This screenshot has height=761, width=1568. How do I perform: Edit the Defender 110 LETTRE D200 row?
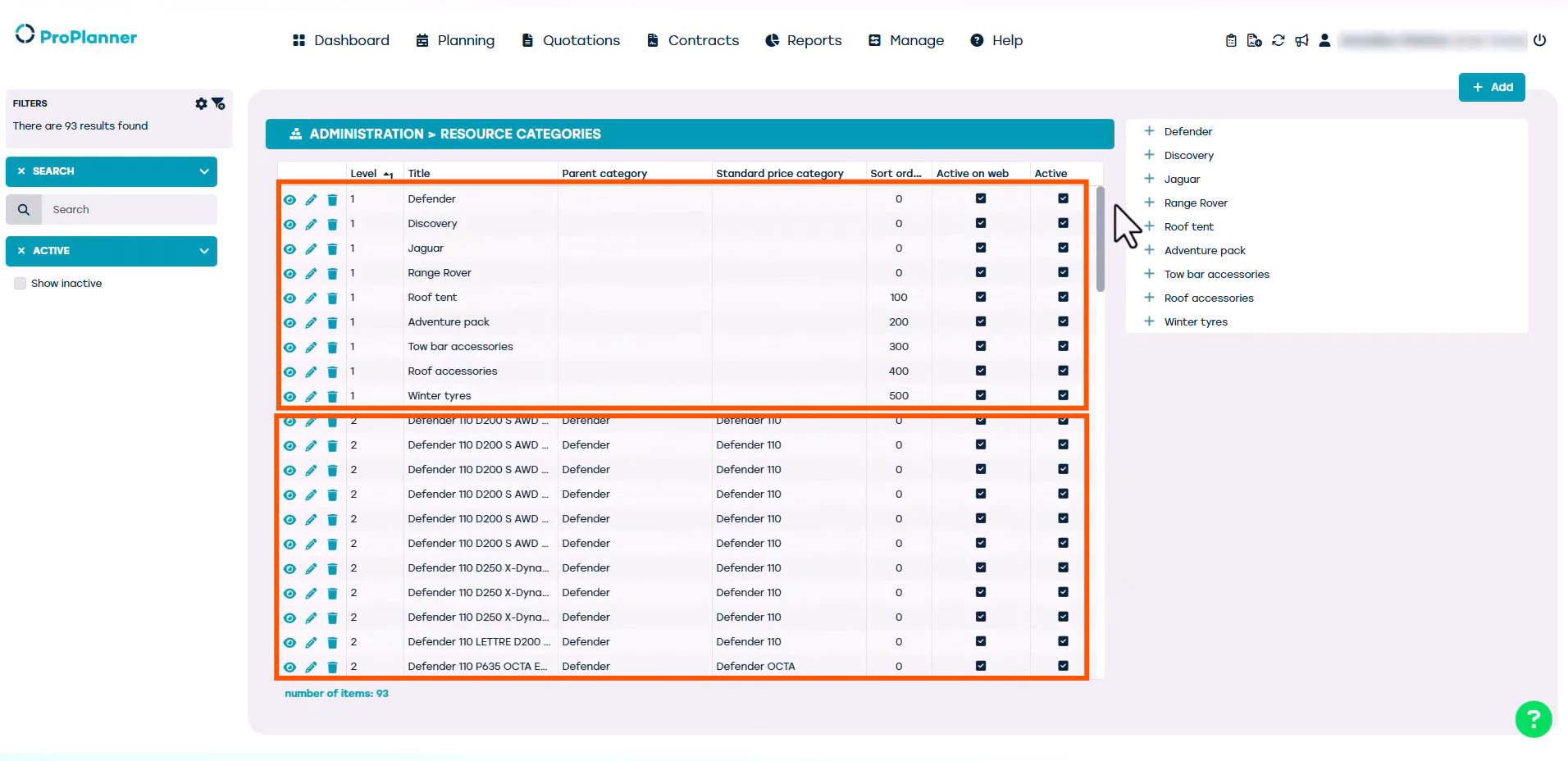[x=311, y=643]
